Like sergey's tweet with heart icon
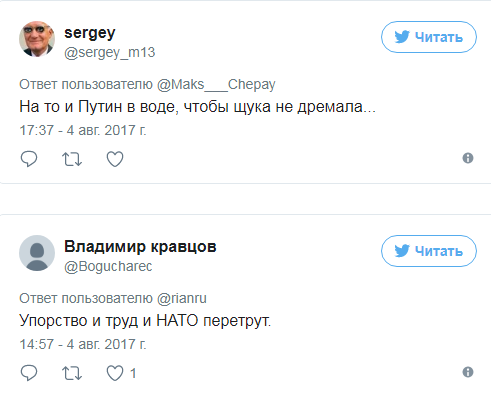The width and height of the screenshot is (491, 393). [115, 159]
